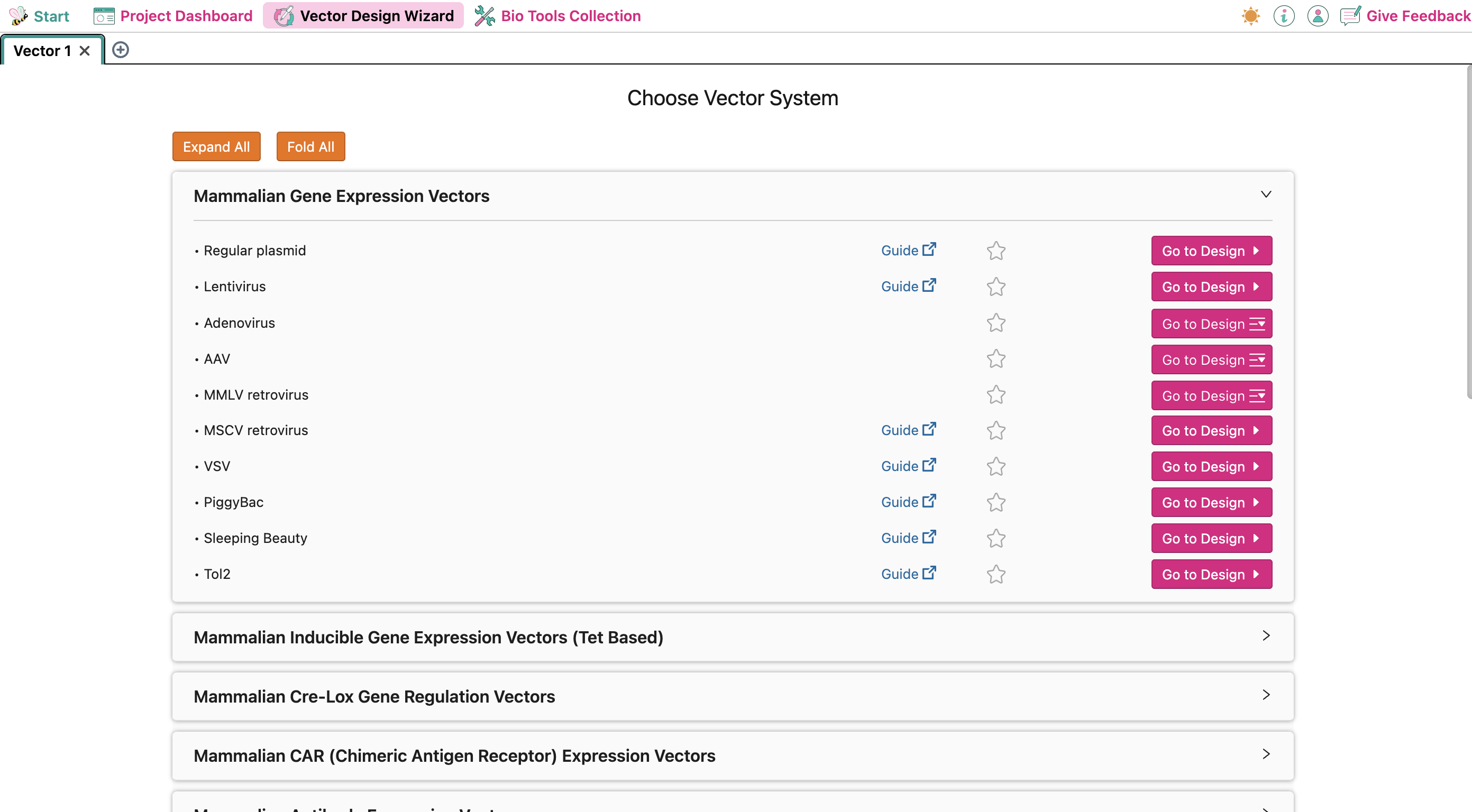Expand Mammalian Cre-Lox Gene Regulation Vectors
Screen dimensions: 1472x812
pos(1266,695)
